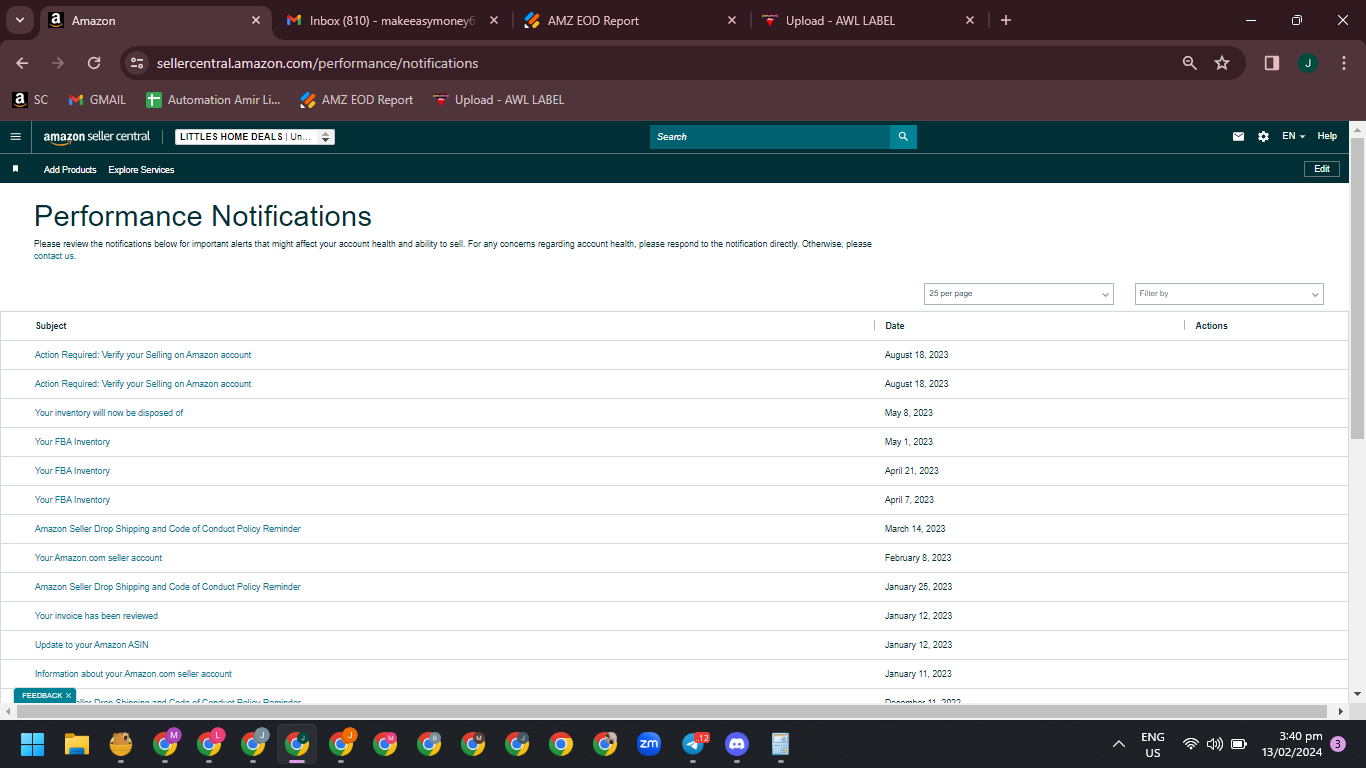Open the GMAIL bookmark
The image size is (1366, 768).
pos(97,100)
